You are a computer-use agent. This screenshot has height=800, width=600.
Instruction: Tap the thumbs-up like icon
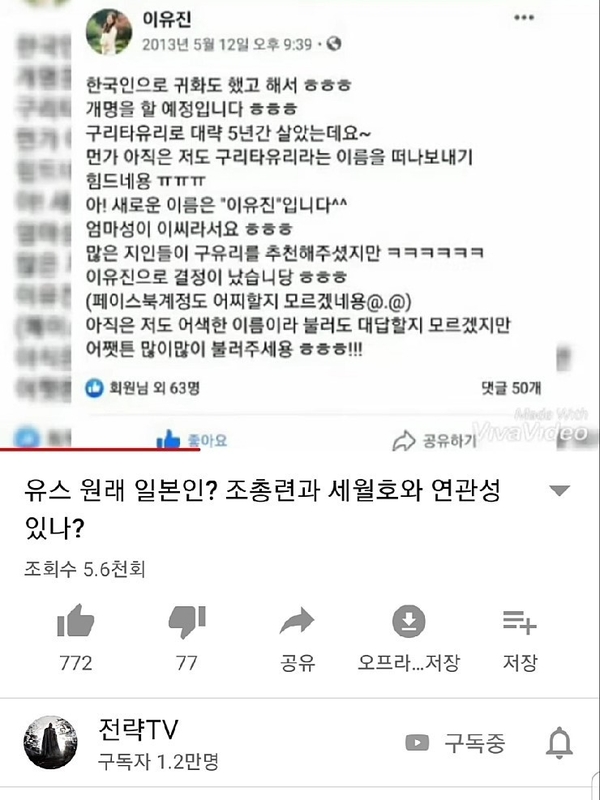(76, 620)
